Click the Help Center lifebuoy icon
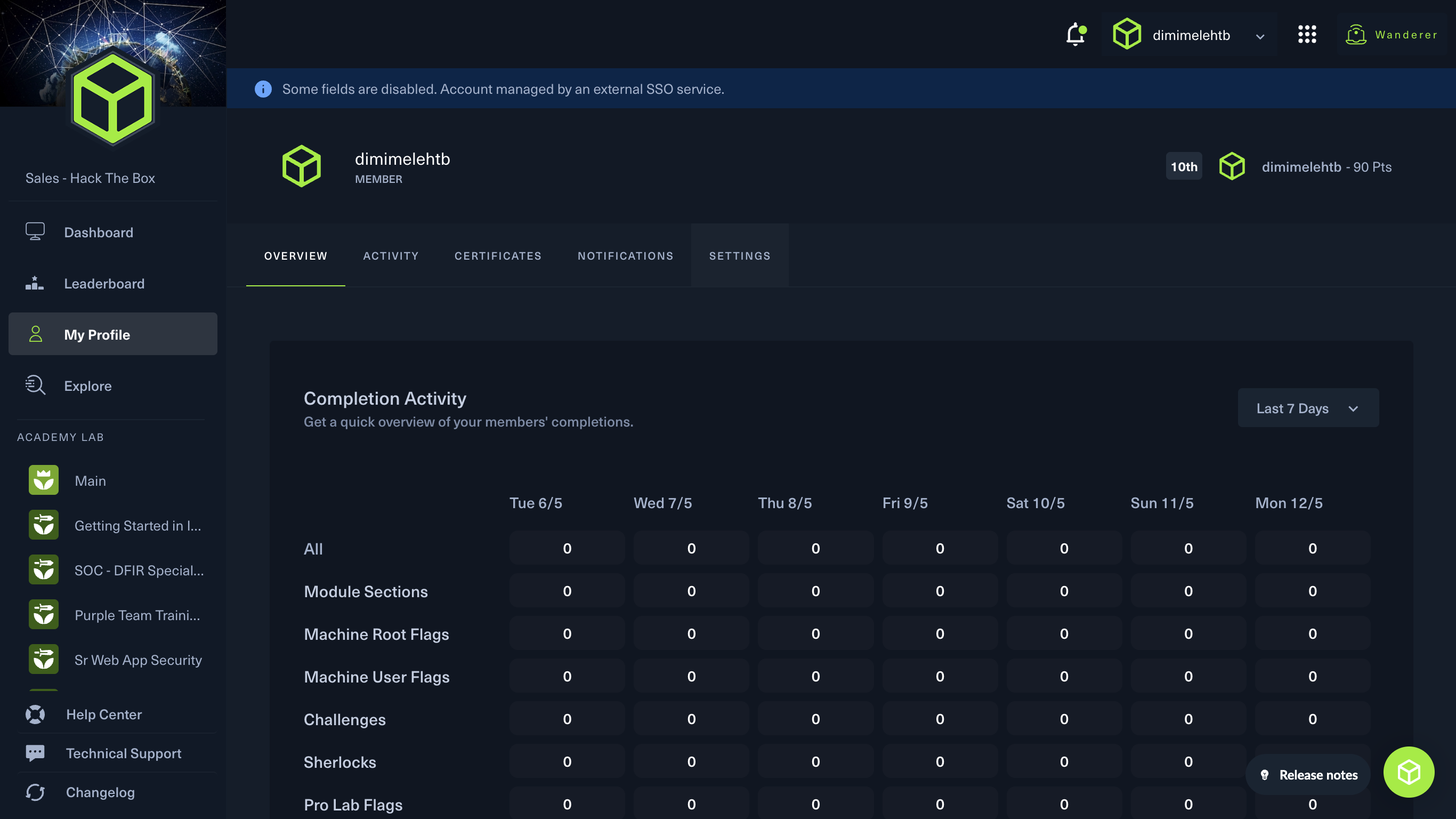The height and width of the screenshot is (819, 1456). [x=35, y=714]
